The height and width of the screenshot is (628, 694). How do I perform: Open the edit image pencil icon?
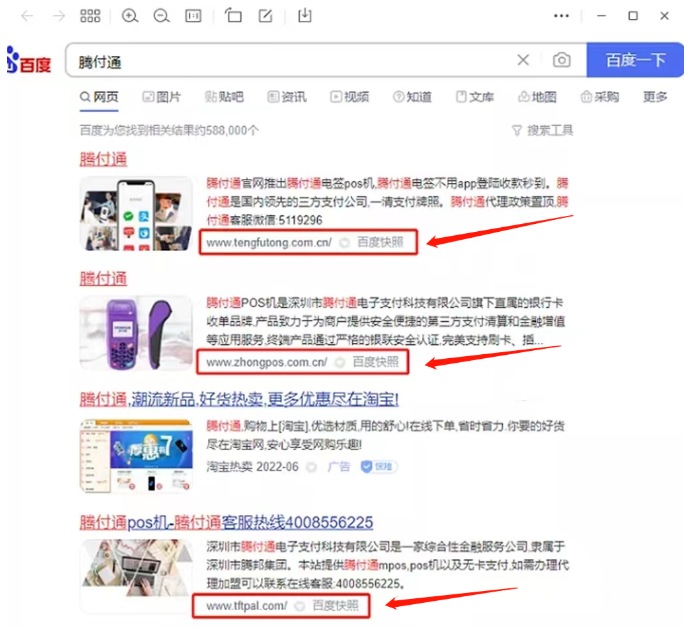[265, 16]
